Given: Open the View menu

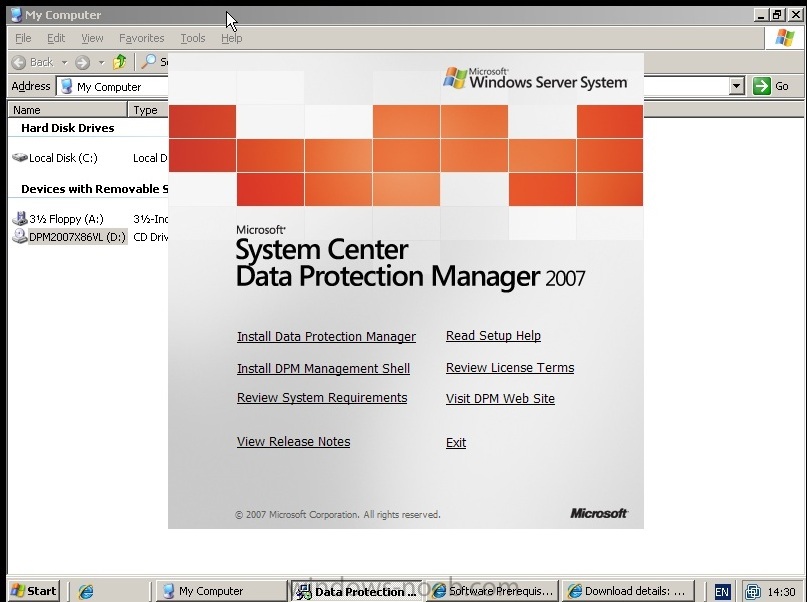Looking at the screenshot, I should point(92,38).
